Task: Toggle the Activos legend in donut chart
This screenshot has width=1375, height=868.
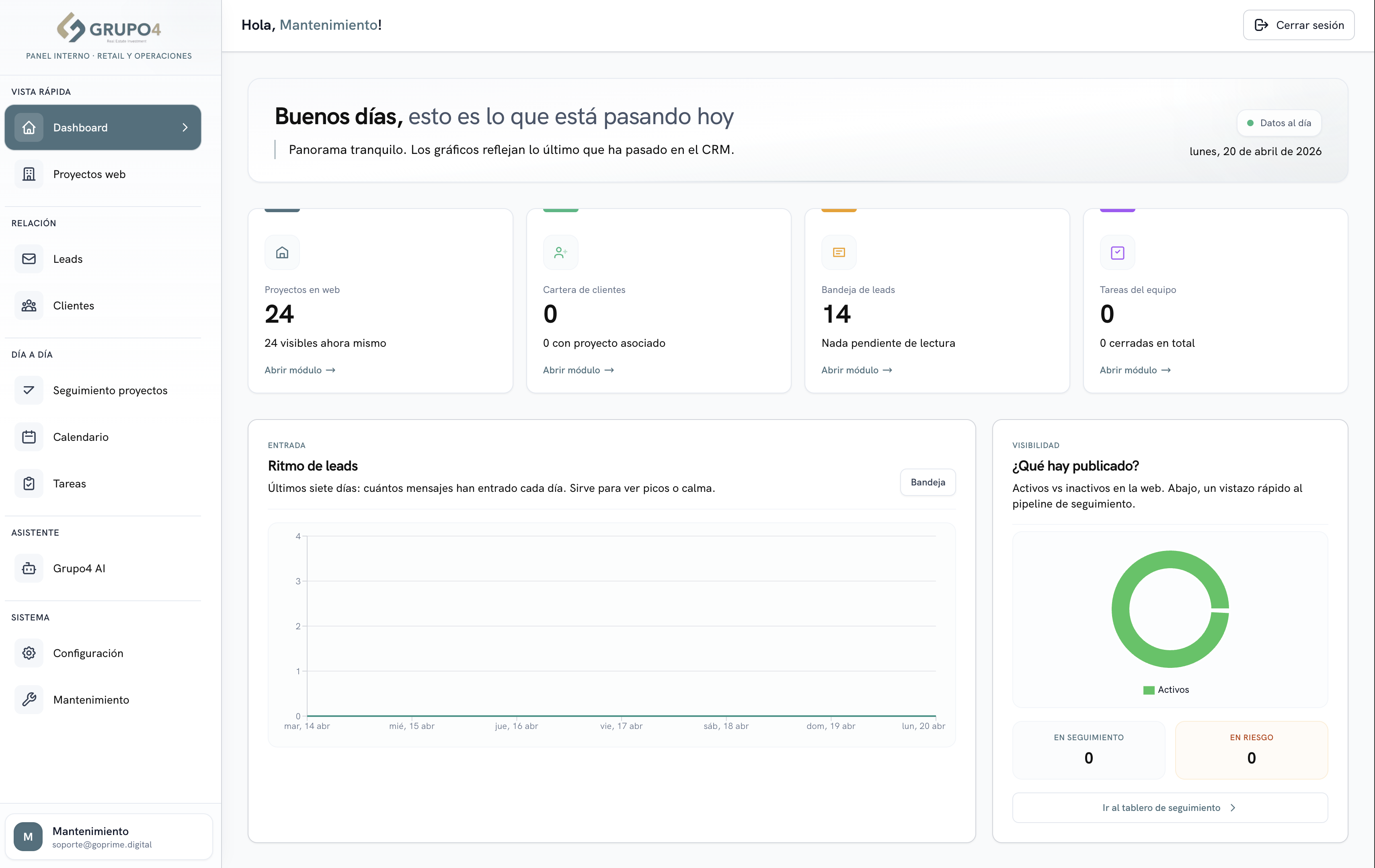Action: coord(1166,690)
